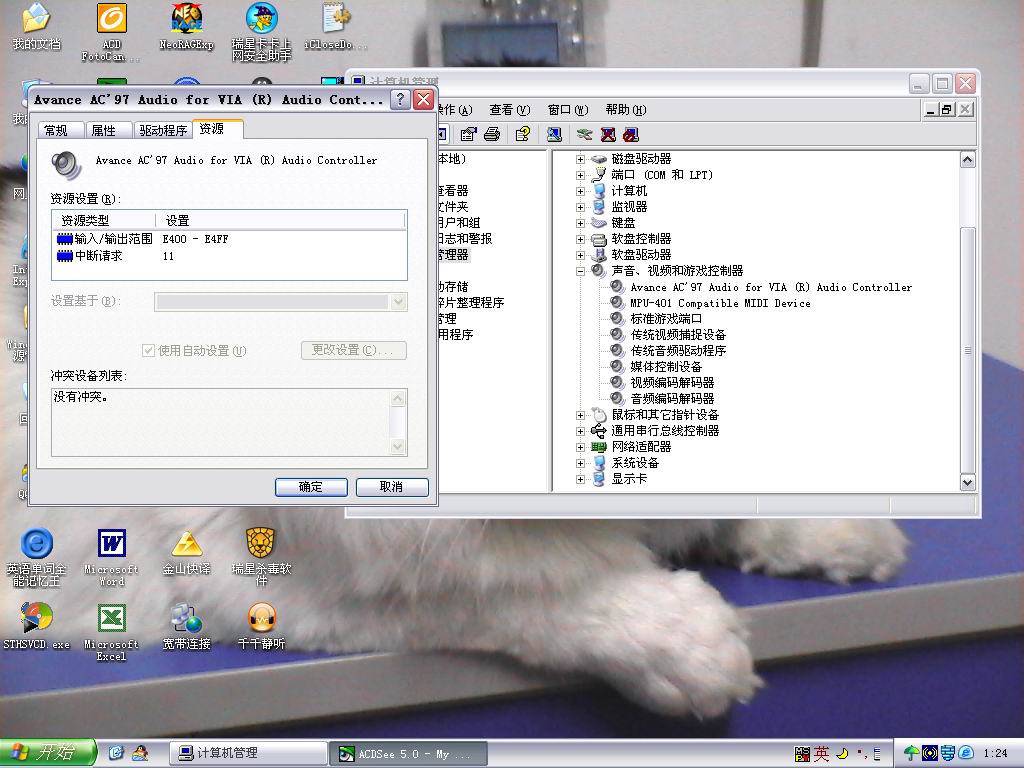This screenshot has width=1024, height=768.
Task: Select the 输入/输出范围 resource row
Action: 229,239
